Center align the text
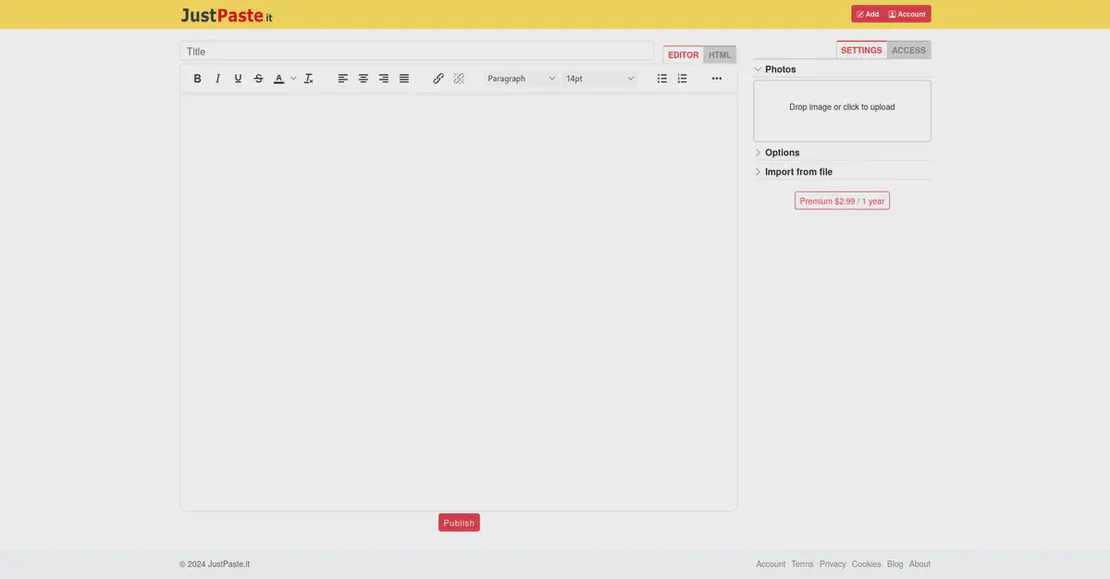 363,78
